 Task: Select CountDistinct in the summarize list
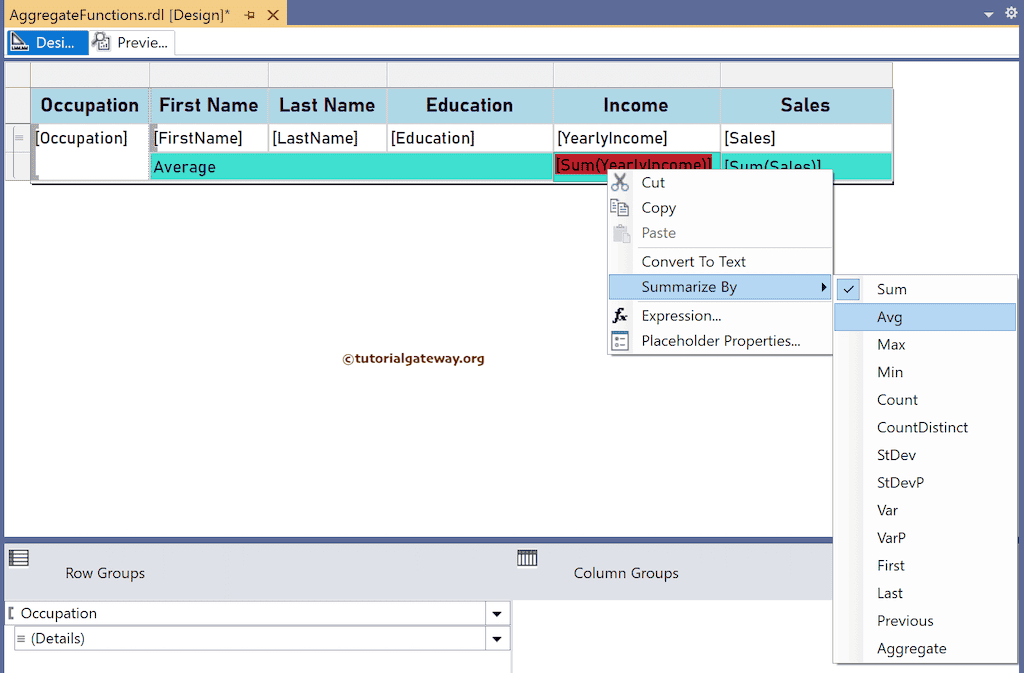[x=925, y=427]
